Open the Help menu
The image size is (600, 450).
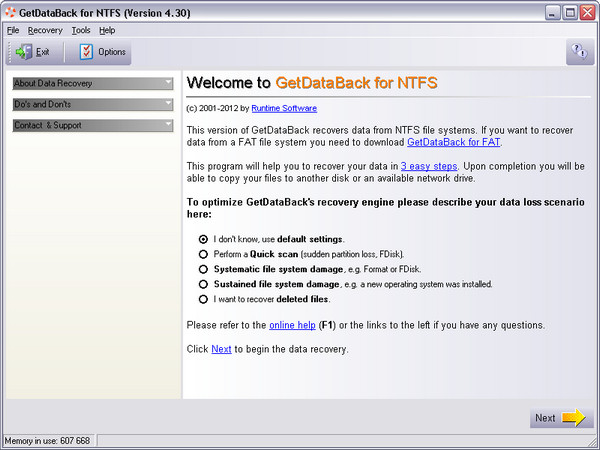107,30
